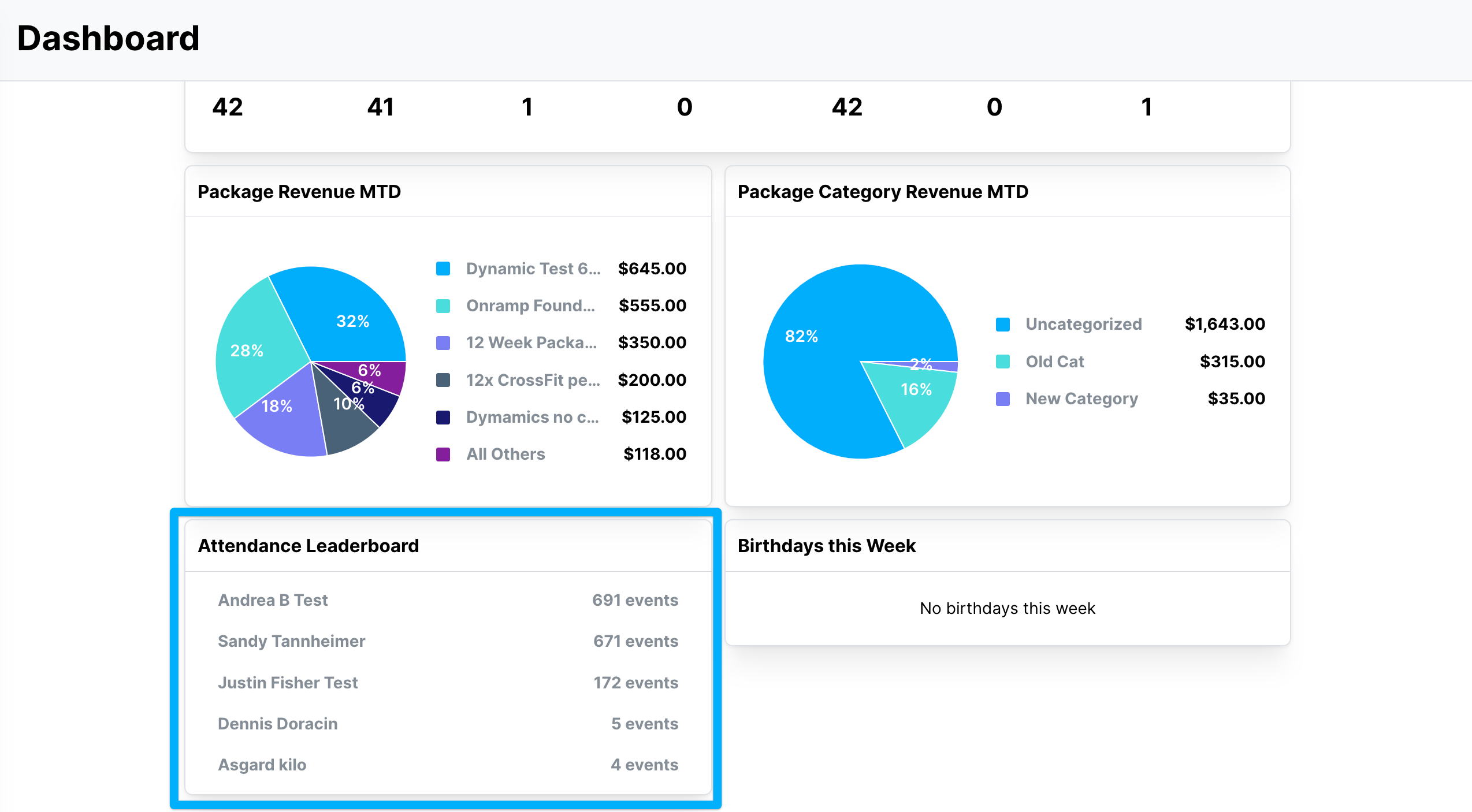Image resolution: width=1472 pixels, height=812 pixels.
Task: Click the 12 Week Packa... legend label
Action: click(x=531, y=342)
